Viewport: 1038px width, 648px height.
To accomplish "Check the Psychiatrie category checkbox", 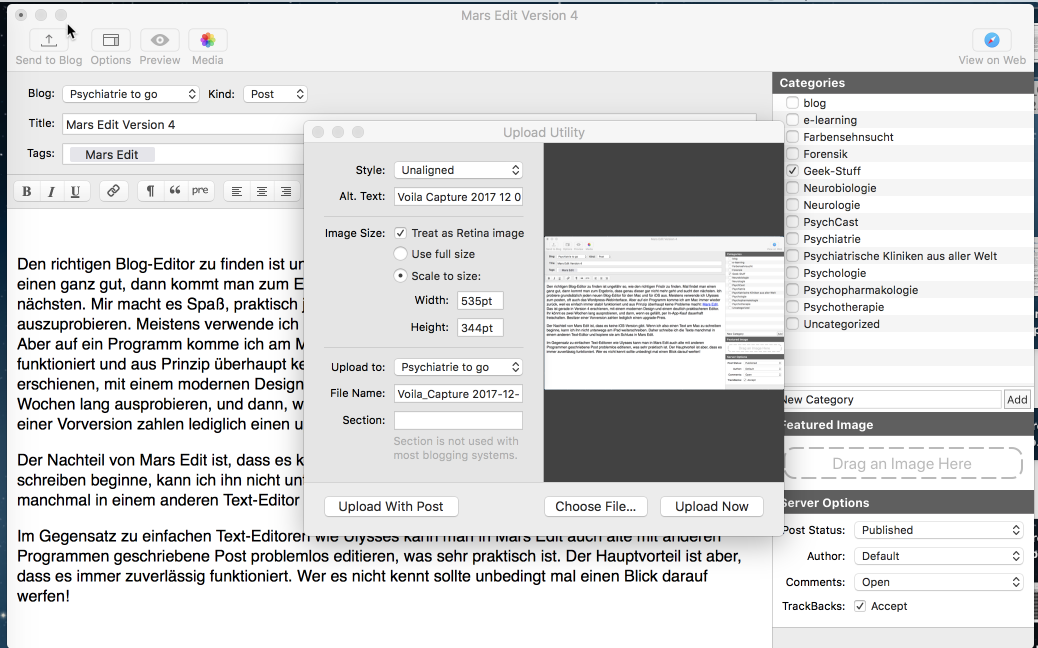I will point(792,239).
